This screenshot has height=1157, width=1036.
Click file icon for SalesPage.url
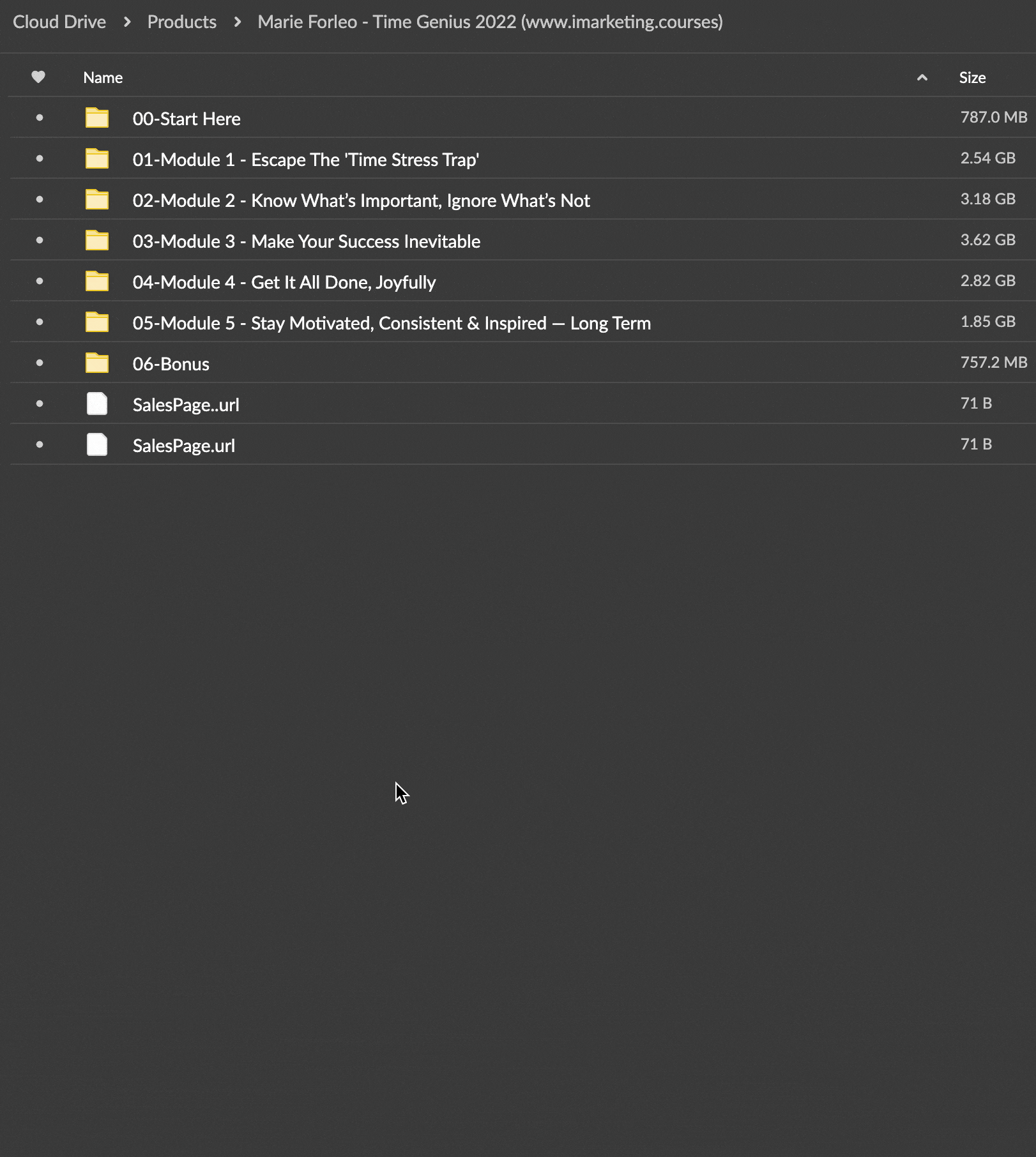tap(97, 445)
